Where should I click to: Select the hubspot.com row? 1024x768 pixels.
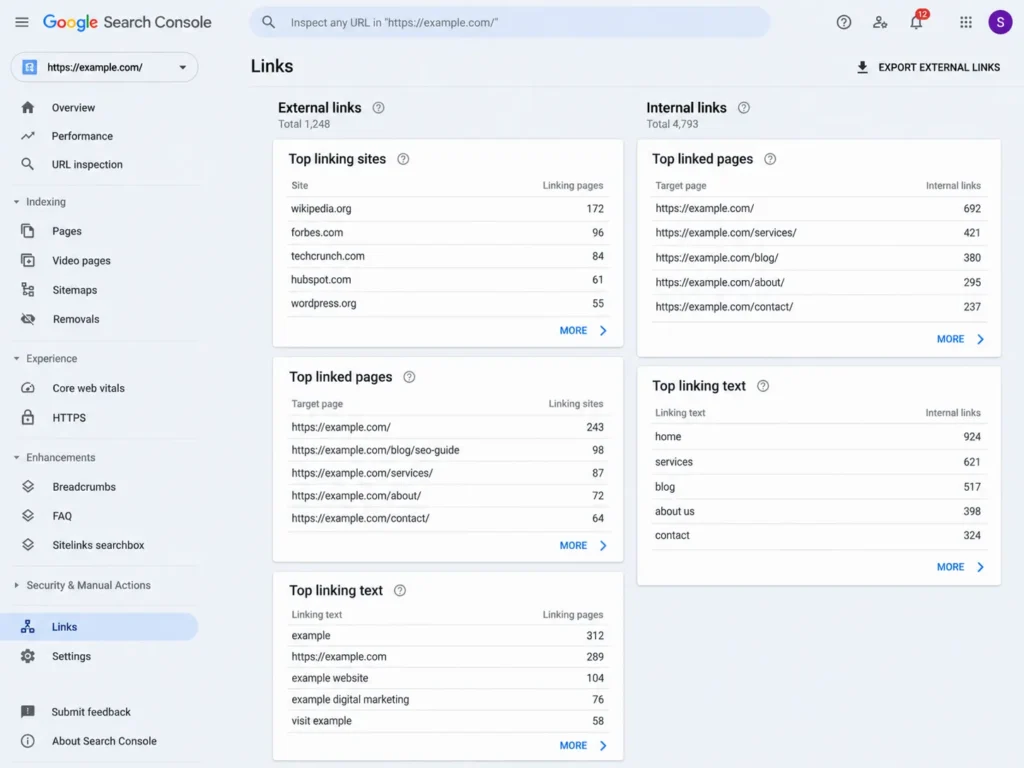coord(447,280)
